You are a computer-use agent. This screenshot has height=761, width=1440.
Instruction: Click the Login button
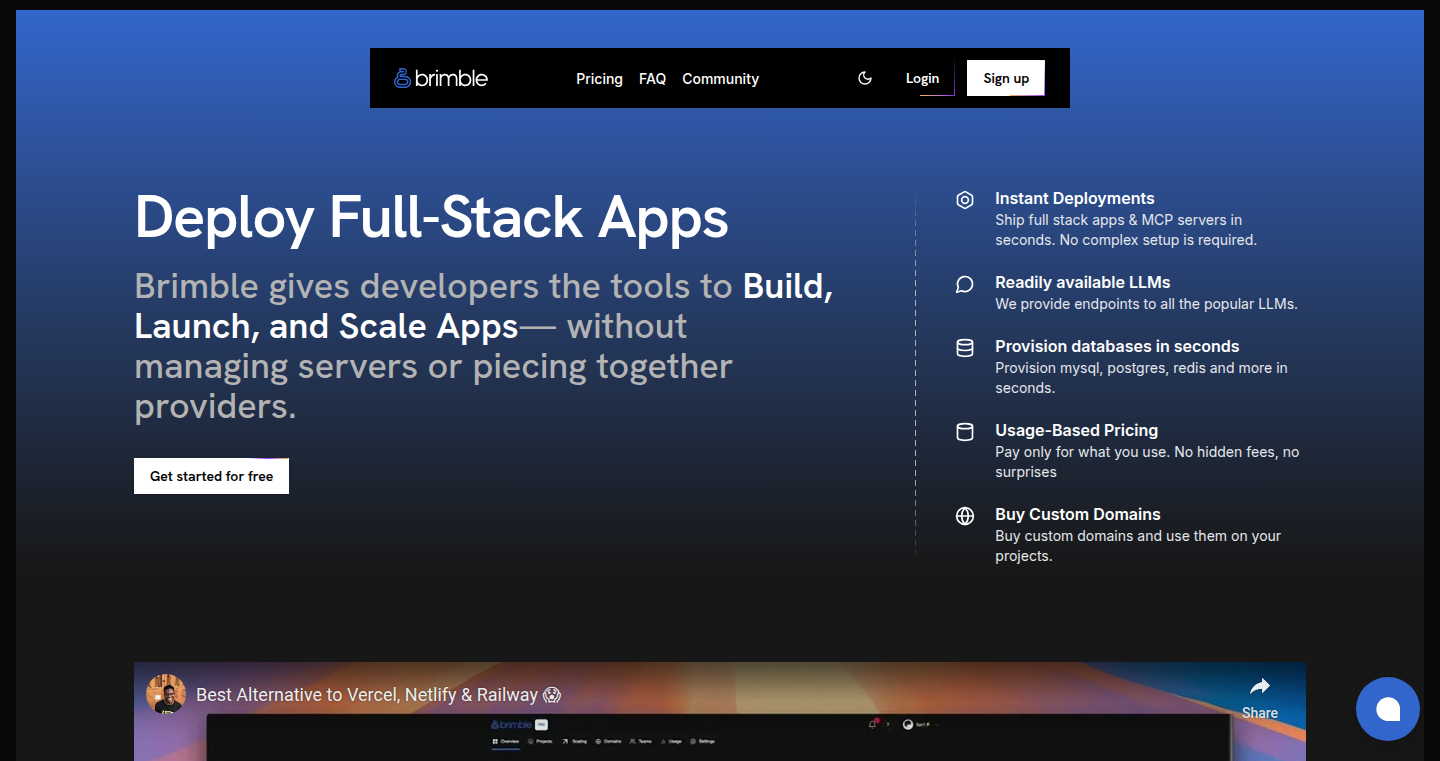pos(922,78)
